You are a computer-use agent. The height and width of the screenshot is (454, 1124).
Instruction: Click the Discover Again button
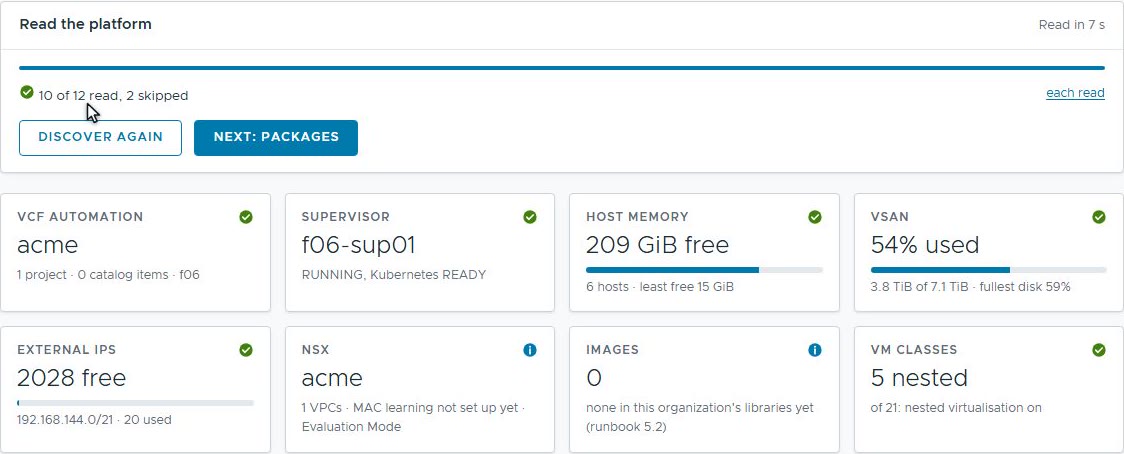pyautogui.click(x=100, y=138)
